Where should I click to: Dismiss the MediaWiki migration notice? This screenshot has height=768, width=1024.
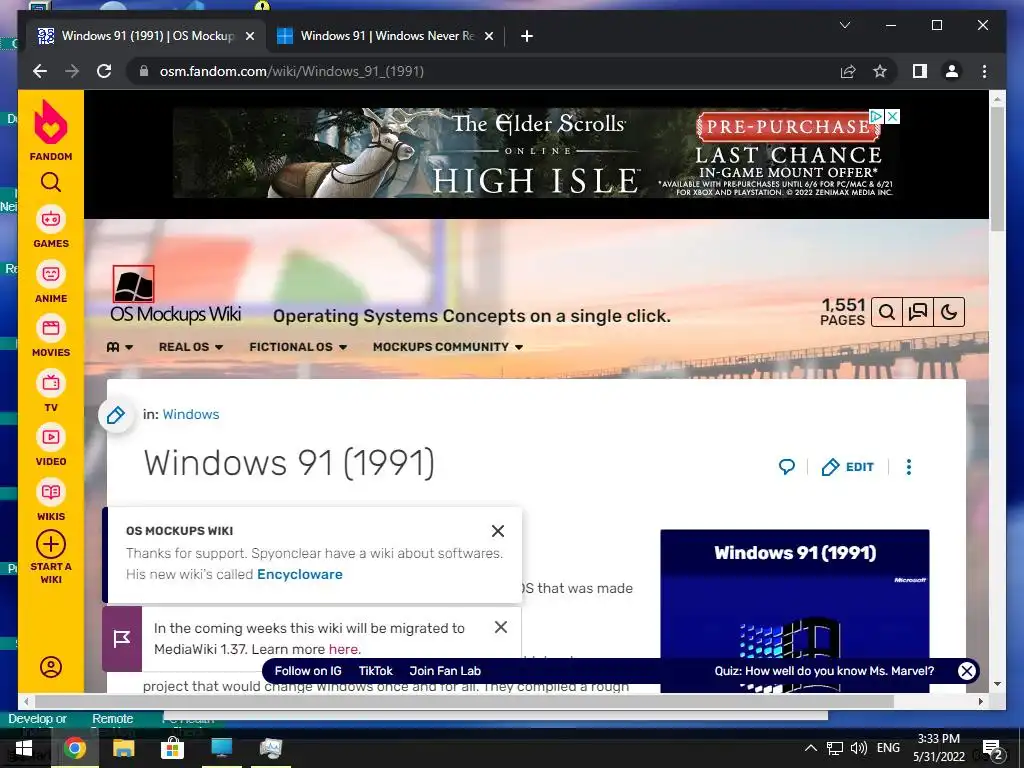(x=501, y=627)
